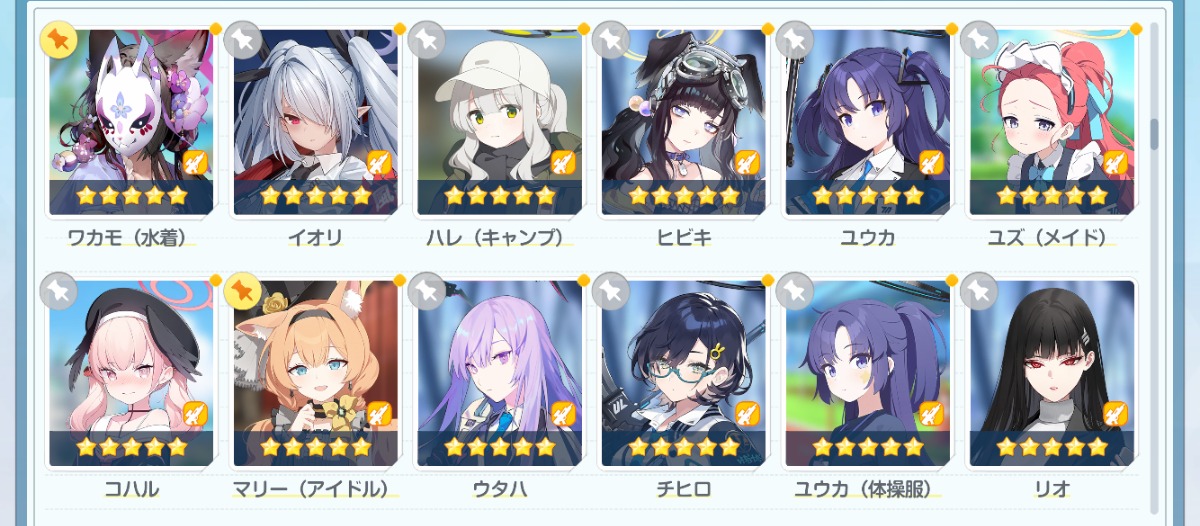Pin the ハレ(キャンプ) card
Viewport: 1200px width, 526px height.
pos(427,41)
